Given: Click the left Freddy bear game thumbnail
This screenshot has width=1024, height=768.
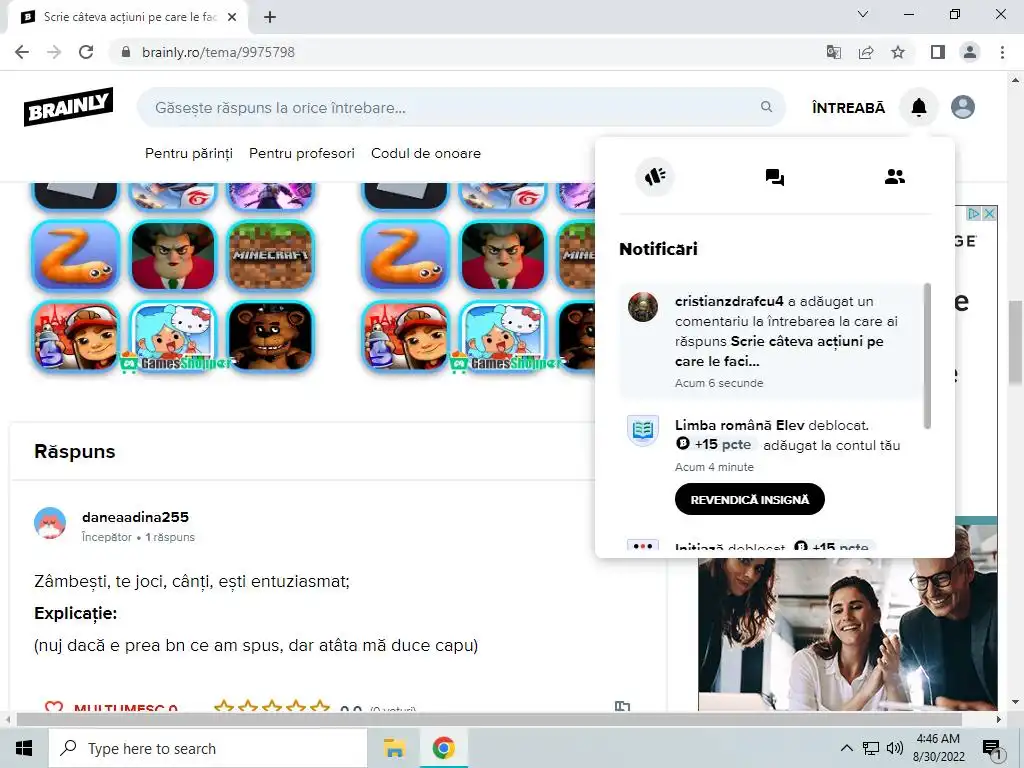Looking at the screenshot, I should pos(270,336).
